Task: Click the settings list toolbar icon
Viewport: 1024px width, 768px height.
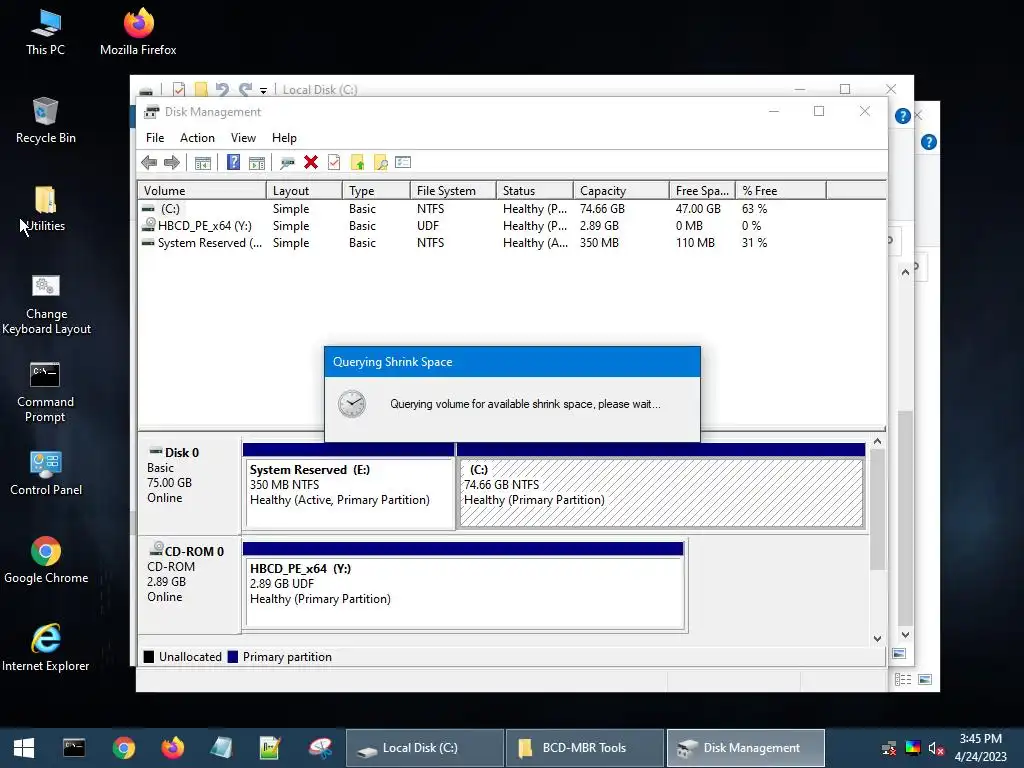Action: pos(403,162)
